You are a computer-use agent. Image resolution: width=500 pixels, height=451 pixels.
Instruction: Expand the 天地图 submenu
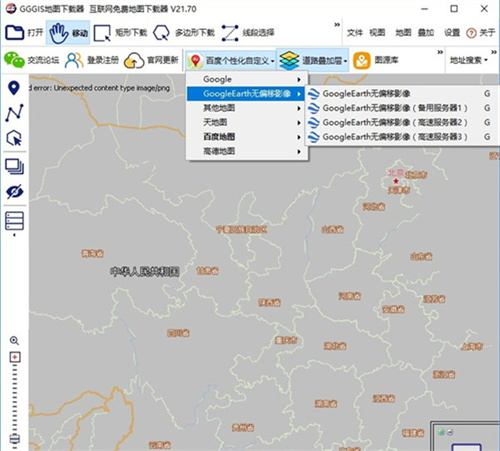[247, 122]
